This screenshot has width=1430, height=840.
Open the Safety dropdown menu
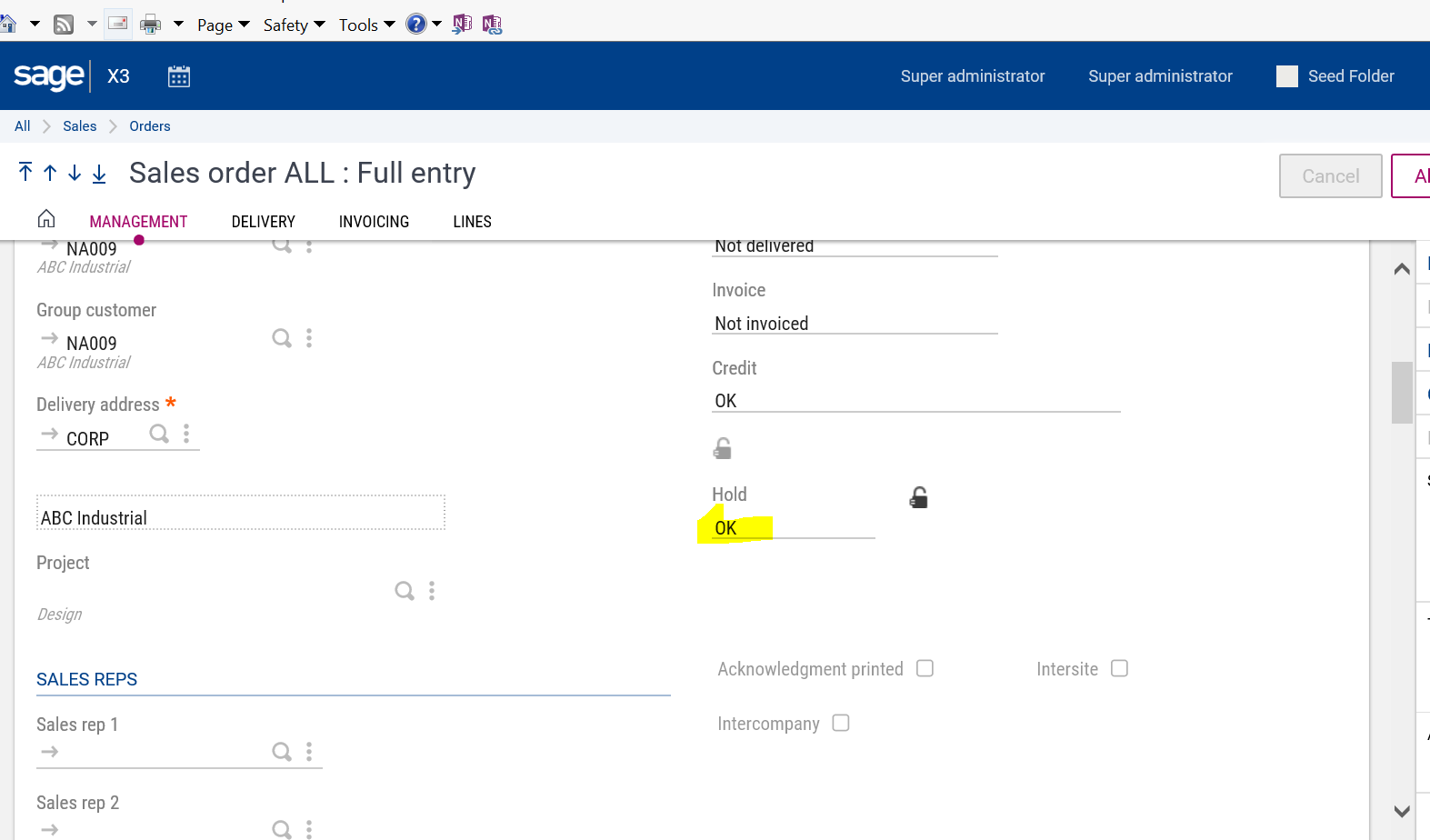tap(294, 25)
